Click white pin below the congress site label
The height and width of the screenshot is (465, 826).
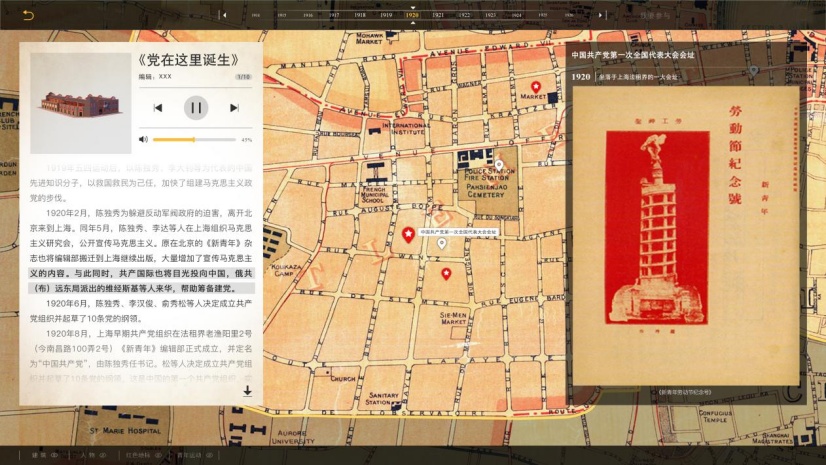click(x=441, y=243)
